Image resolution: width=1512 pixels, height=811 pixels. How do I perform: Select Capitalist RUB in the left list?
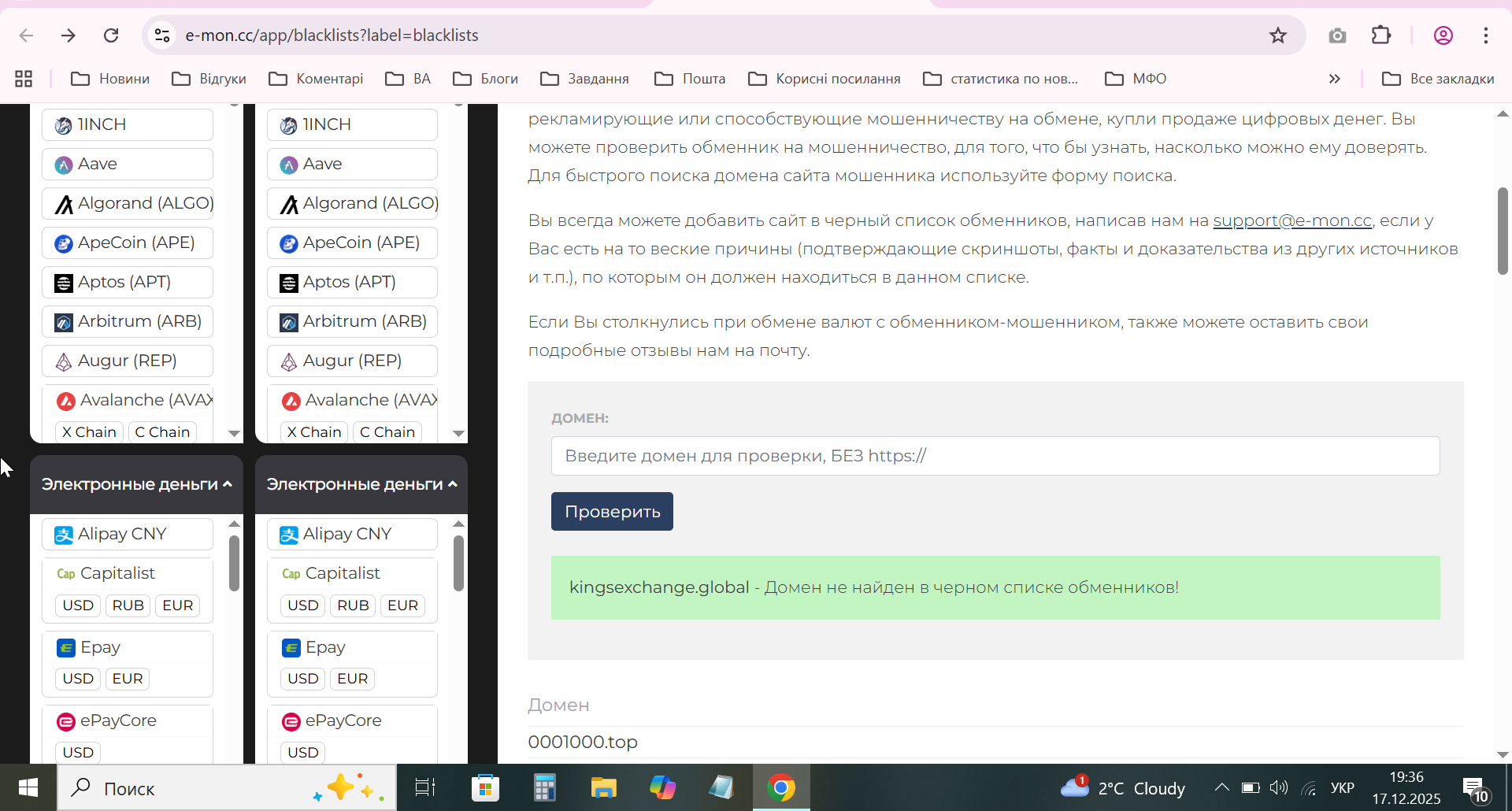128,605
